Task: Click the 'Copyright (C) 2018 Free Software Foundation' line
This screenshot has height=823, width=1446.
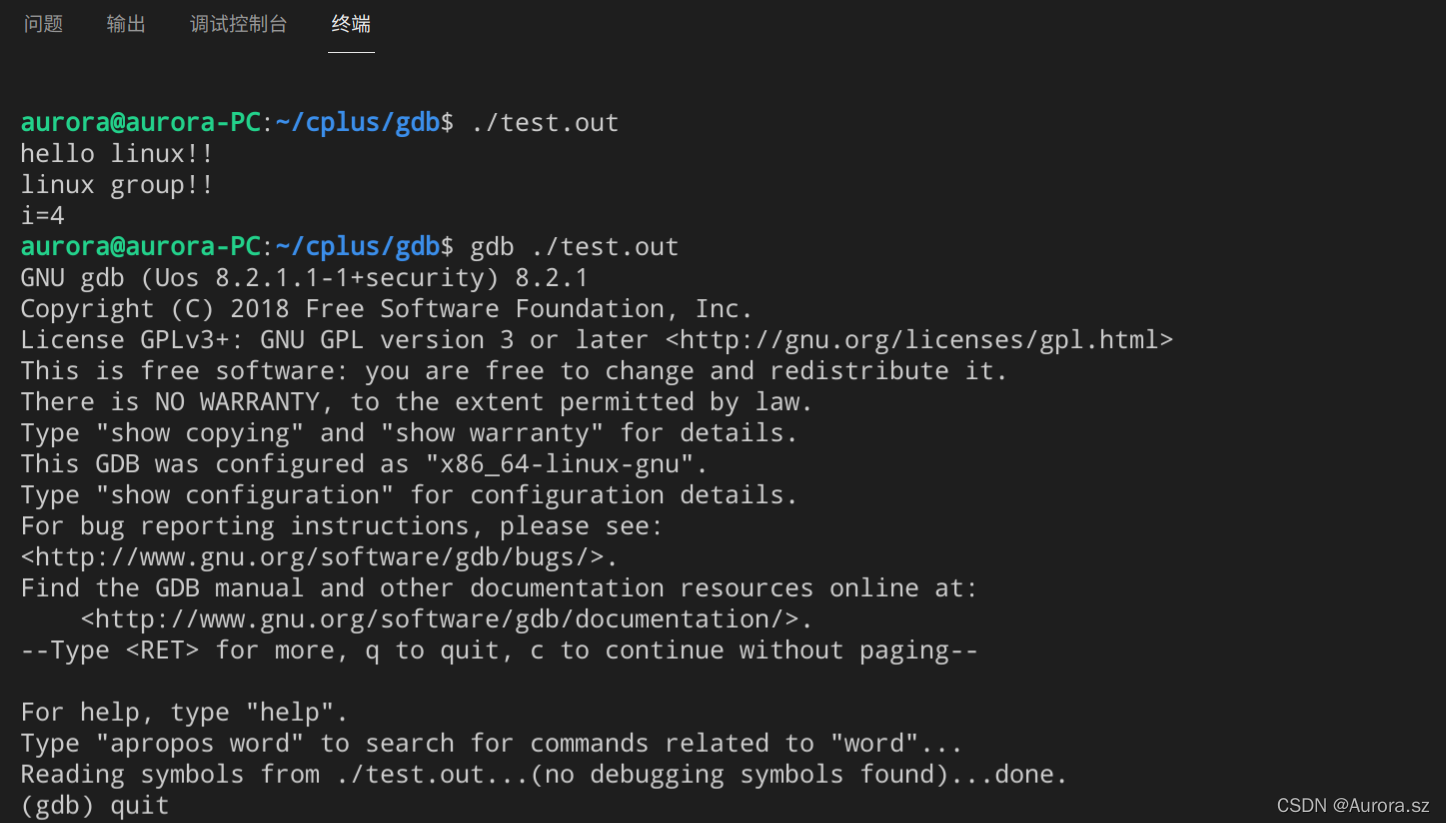Action: click(386, 309)
